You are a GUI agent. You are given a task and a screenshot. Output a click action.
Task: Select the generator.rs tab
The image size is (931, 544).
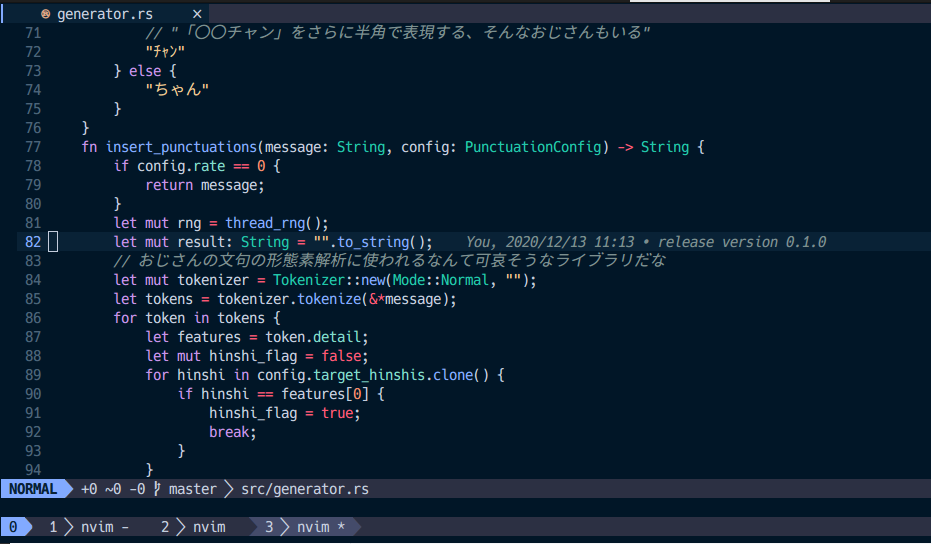tap(105, 14)
